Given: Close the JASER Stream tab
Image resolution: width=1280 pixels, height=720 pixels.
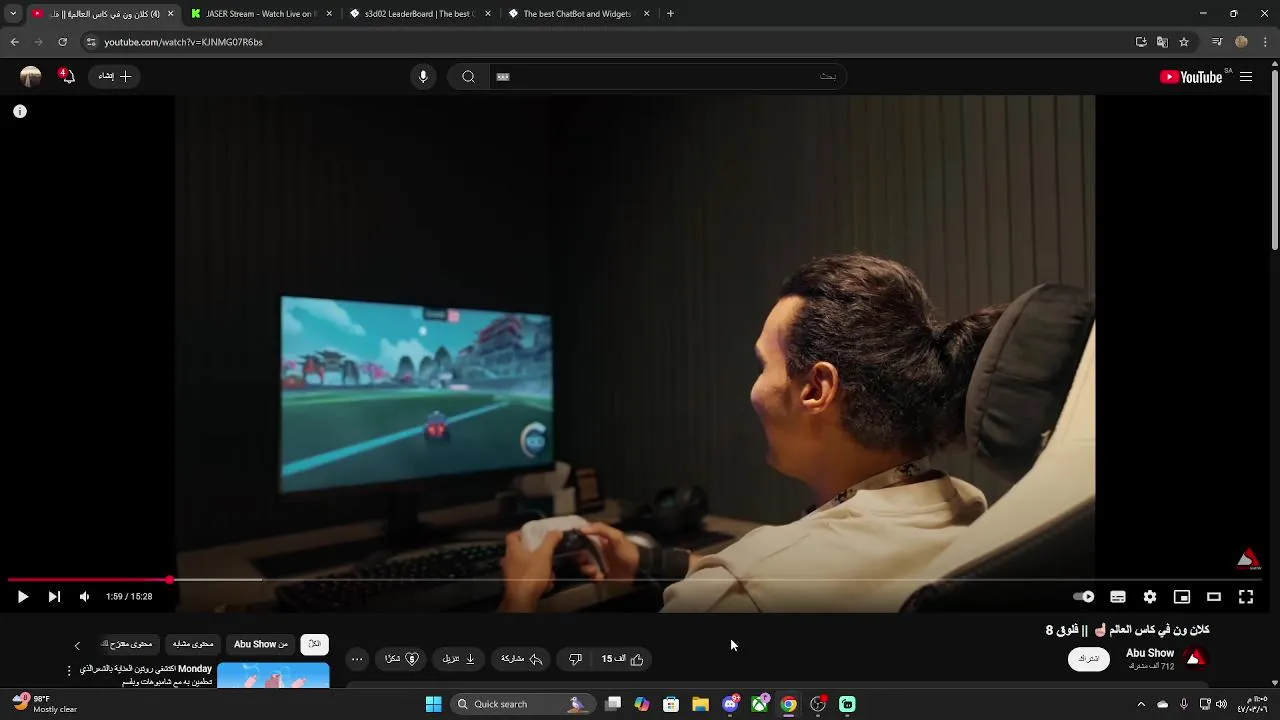Looking at the screenshot, I should tap(329, 14).
